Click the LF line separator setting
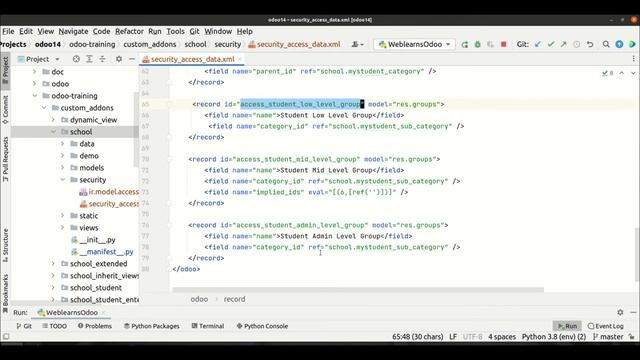 tap(453, 337)
